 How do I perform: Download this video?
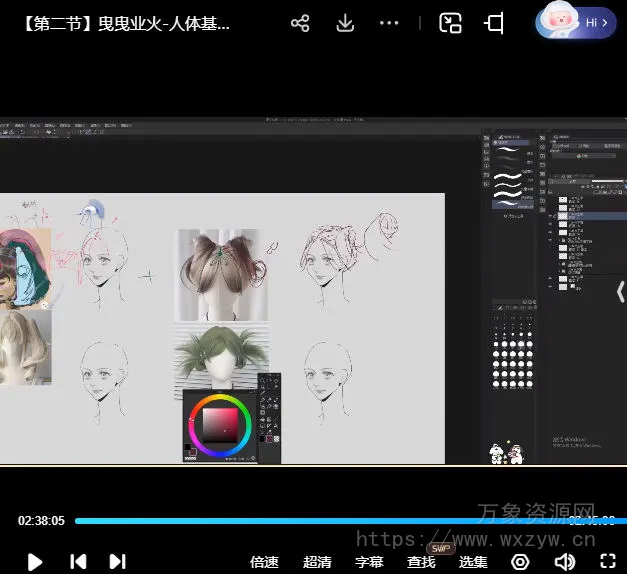pyautogui.click(x=345, y=23)
